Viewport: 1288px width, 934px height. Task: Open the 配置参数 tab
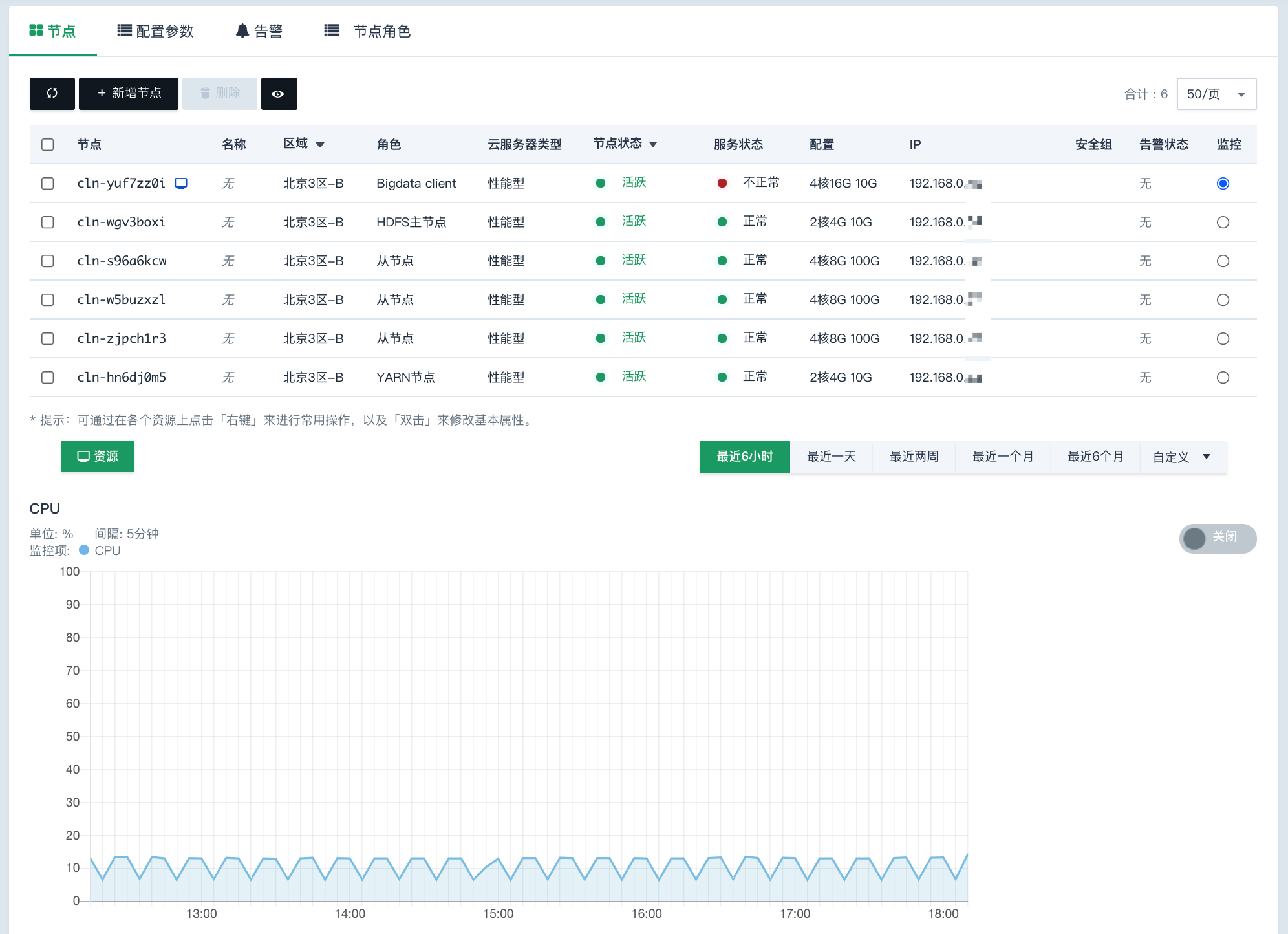pos(155,31)
